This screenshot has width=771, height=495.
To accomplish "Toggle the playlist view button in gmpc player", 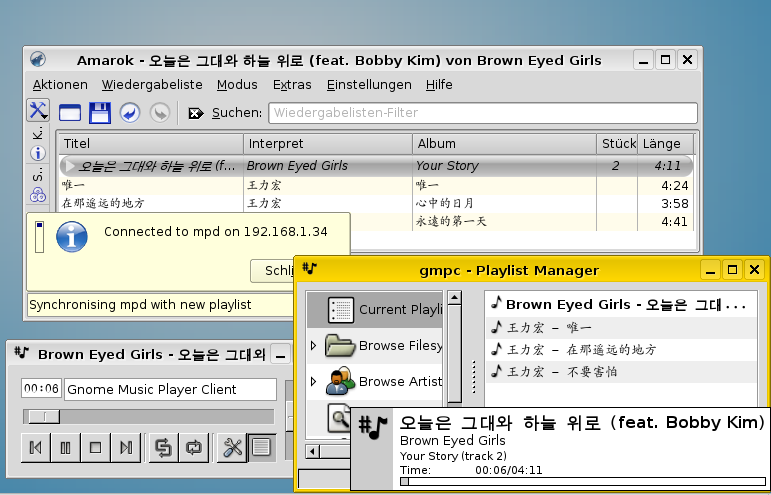I will click(x=262, y=447).
